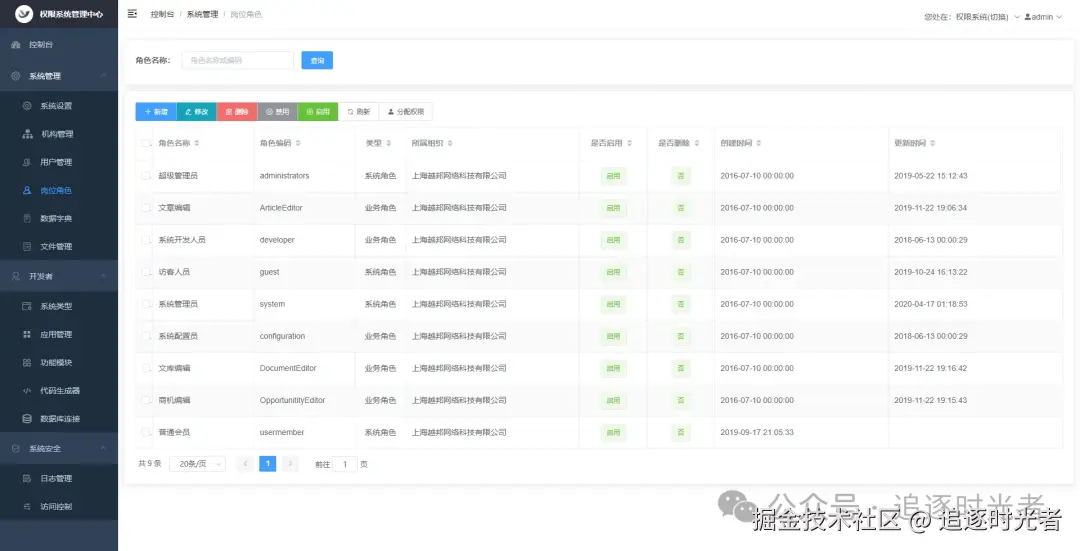Click the 分配权限 assign permissions button
The width and height of the screenshot is (1080, 551).
(x=406, y=112)
